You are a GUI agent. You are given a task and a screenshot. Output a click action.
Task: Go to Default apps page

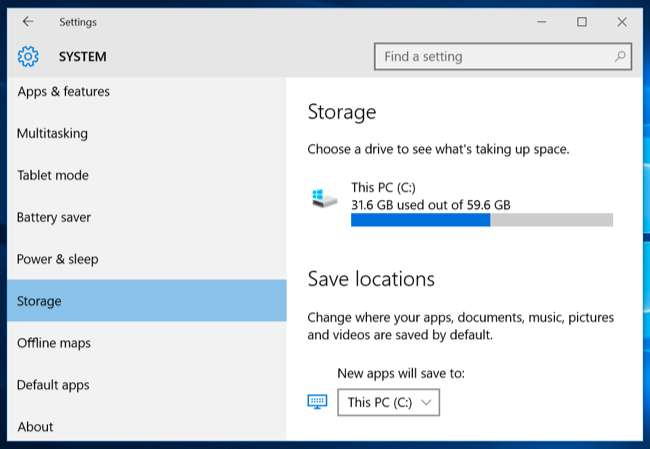52,385
